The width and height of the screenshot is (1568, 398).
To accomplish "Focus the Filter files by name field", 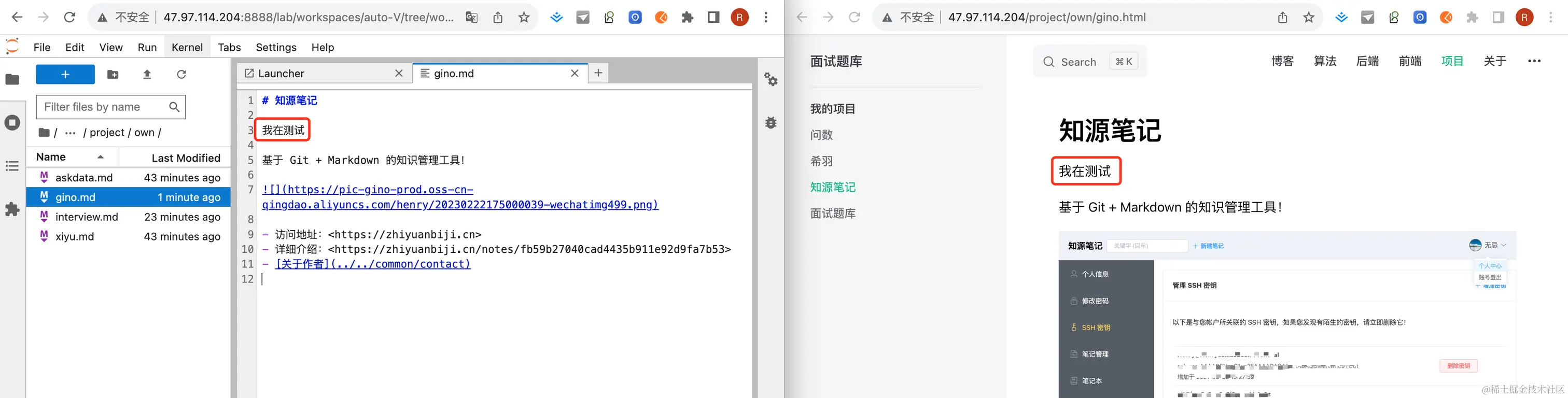I will pyautogui.click(x=111, y=107).
